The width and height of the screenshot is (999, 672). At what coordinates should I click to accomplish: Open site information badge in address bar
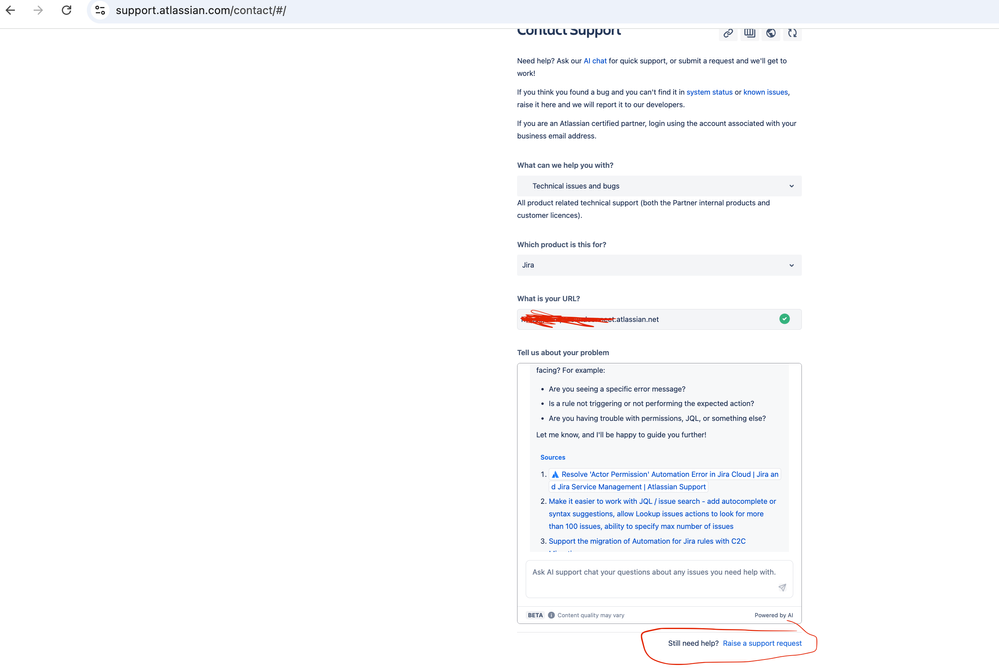coord(99,10)
